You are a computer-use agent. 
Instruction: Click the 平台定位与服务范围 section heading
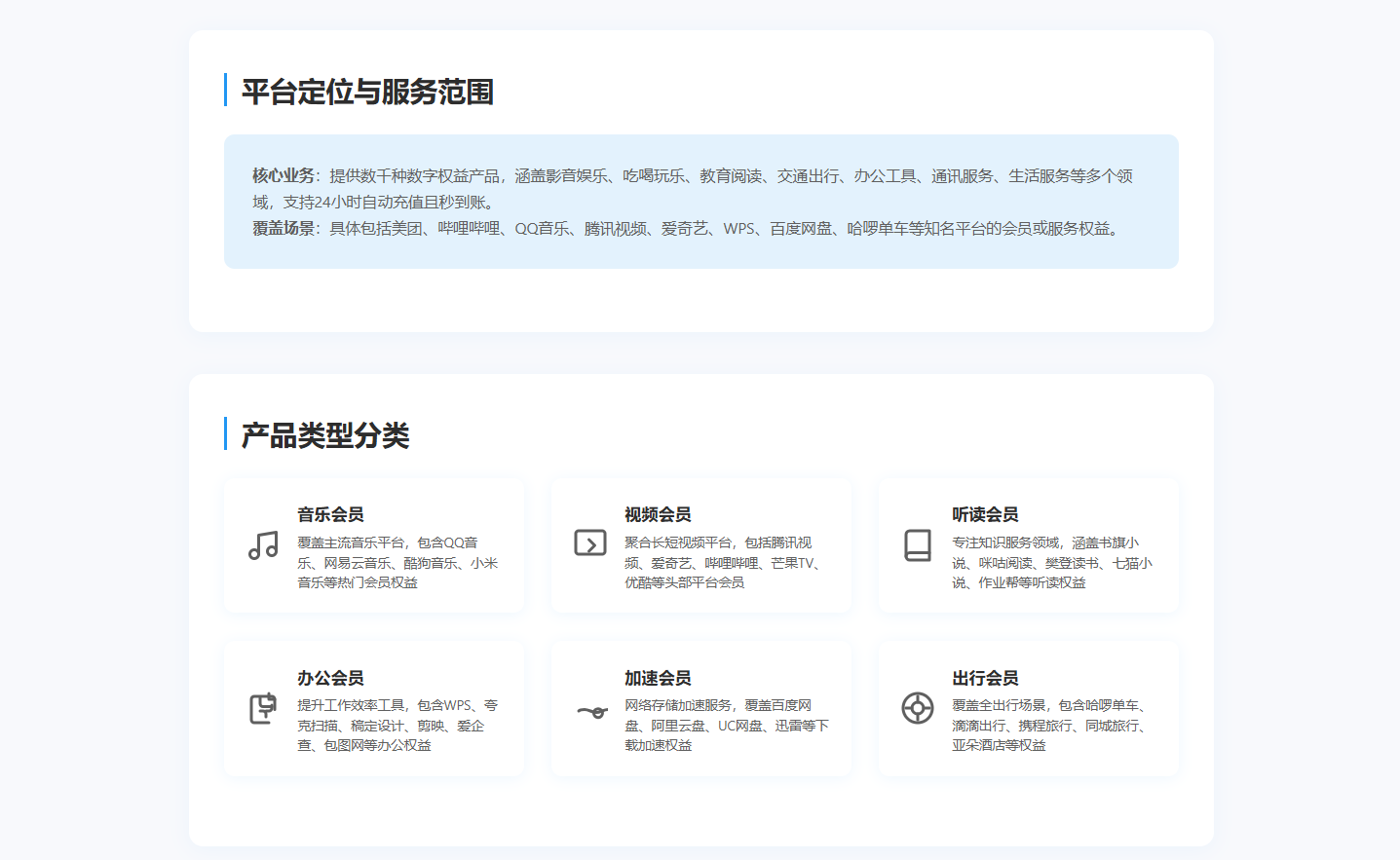(x=367, y=92)
